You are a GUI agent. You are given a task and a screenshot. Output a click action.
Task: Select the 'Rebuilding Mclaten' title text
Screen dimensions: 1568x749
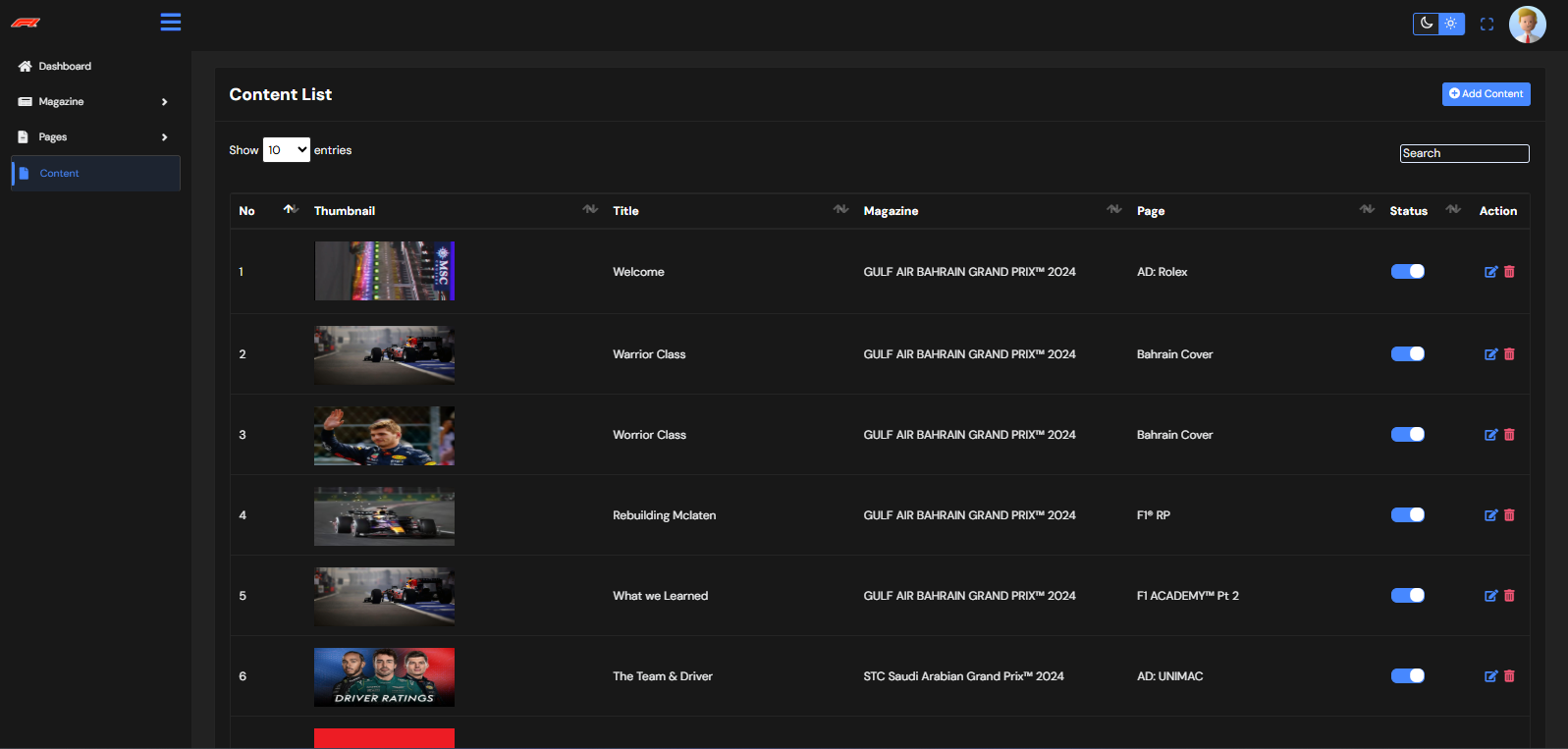pos(665,515)
